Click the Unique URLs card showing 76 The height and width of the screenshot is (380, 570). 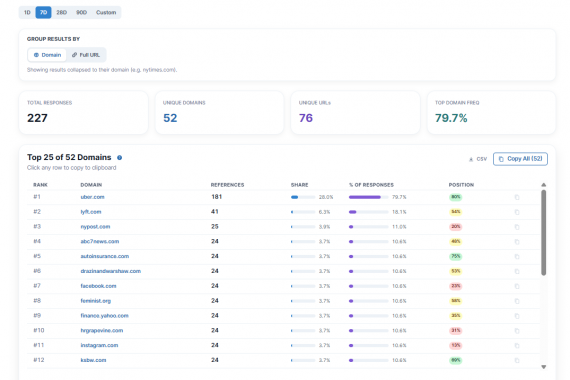tap(356, 113)
